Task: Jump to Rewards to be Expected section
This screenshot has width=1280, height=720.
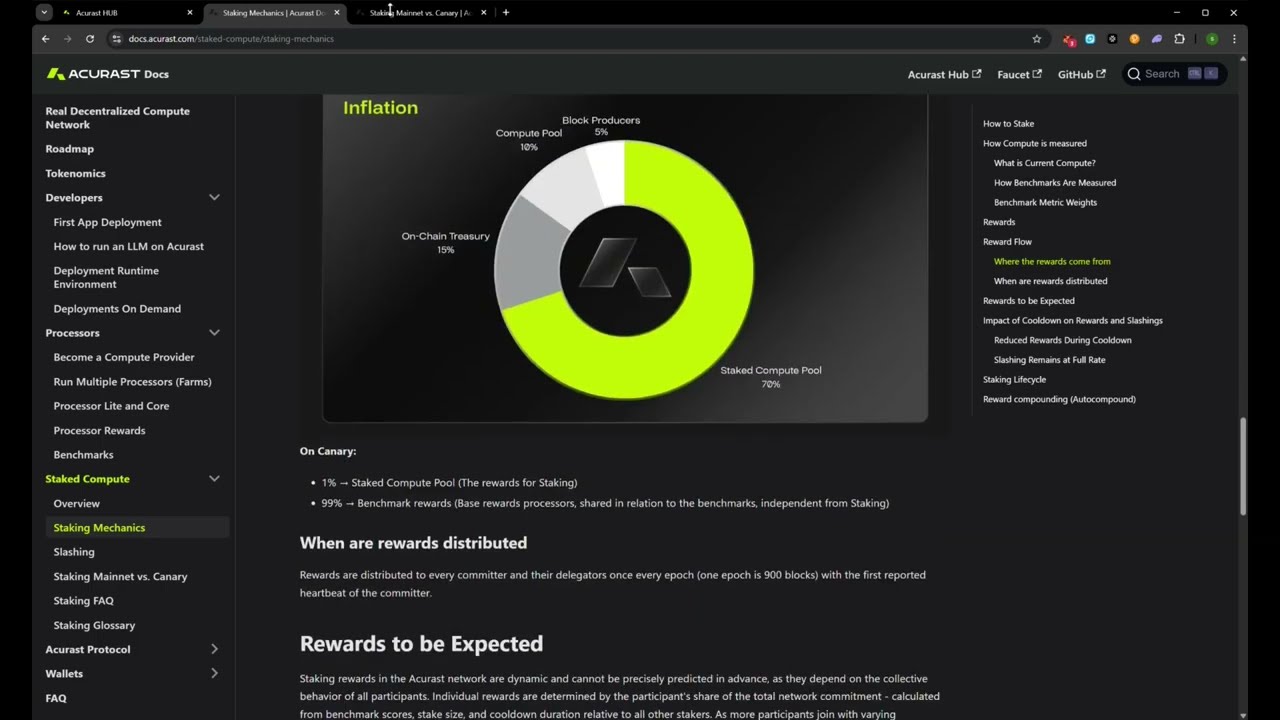Action: (x=1029, y=301)
